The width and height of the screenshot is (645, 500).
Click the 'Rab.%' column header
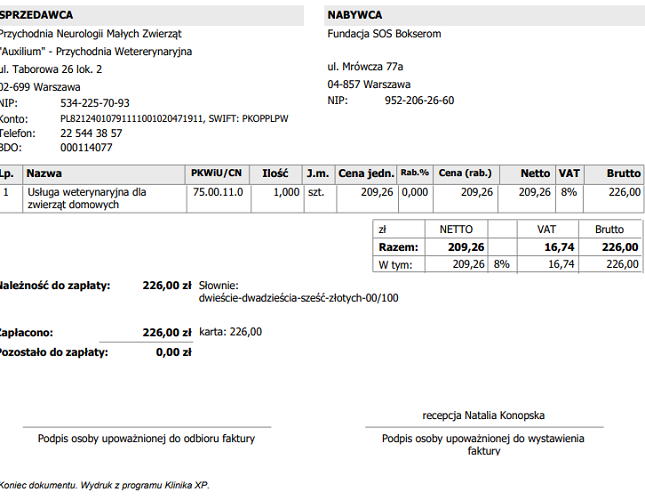415,173
